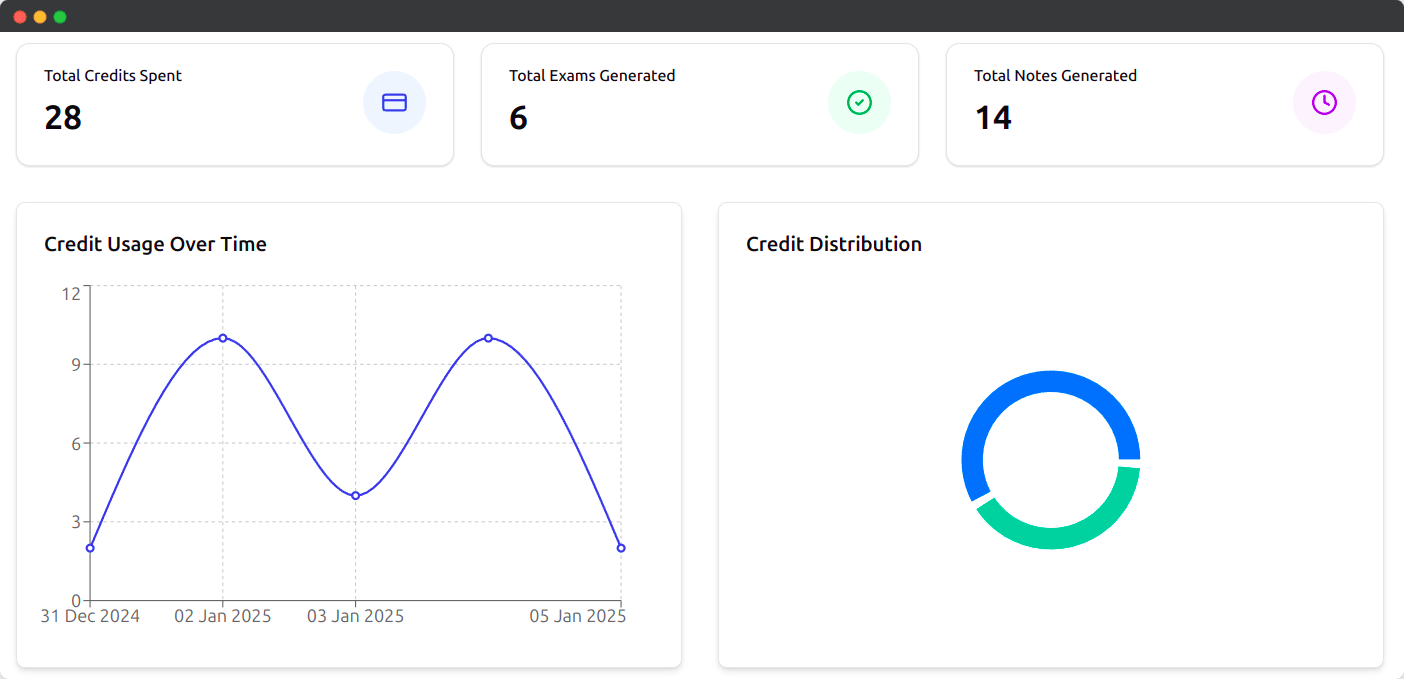This screenshot has height=679, width=1404.
Task: Select the Total Notes Generated count 14
Action: (x=992, y=118)
